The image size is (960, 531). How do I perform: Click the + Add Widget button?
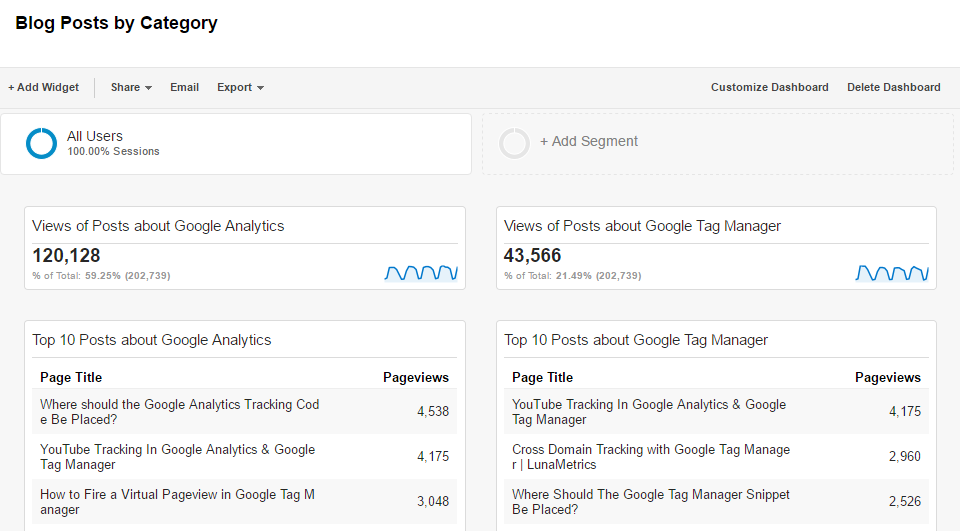43,87
